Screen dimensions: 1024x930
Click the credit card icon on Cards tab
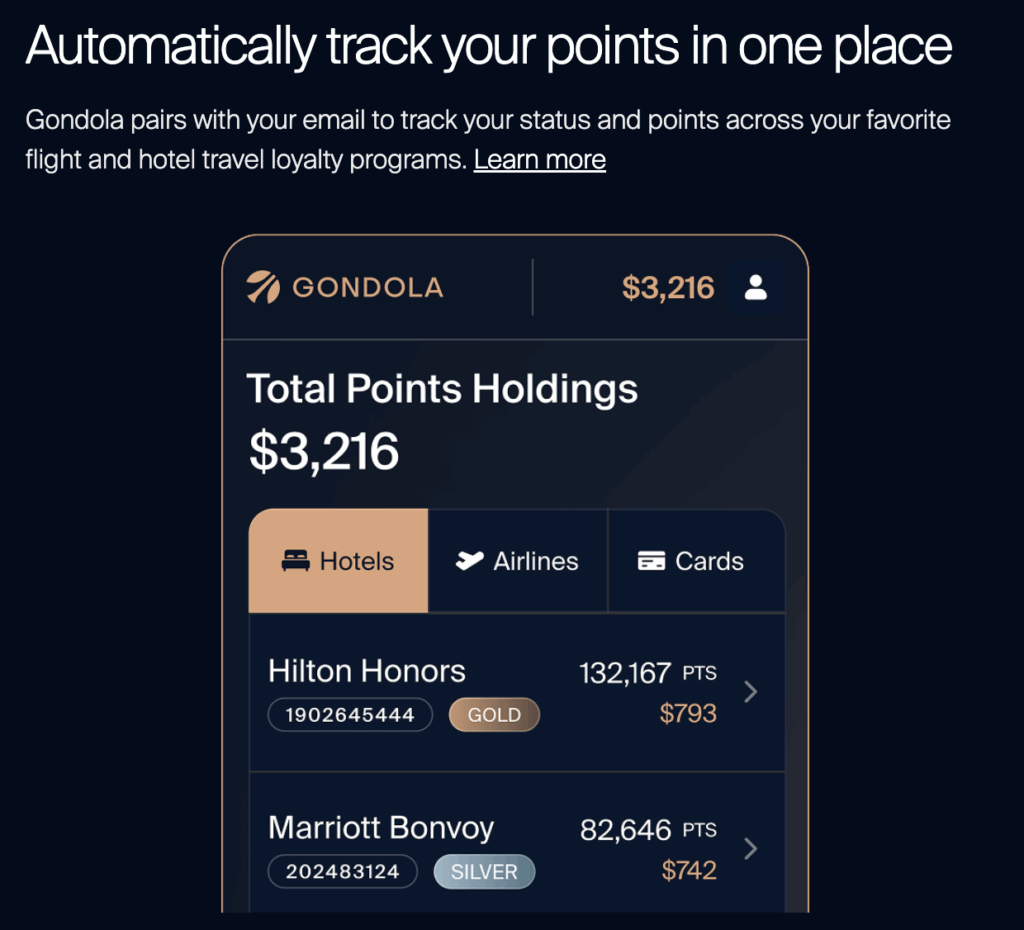coord(651,561)
